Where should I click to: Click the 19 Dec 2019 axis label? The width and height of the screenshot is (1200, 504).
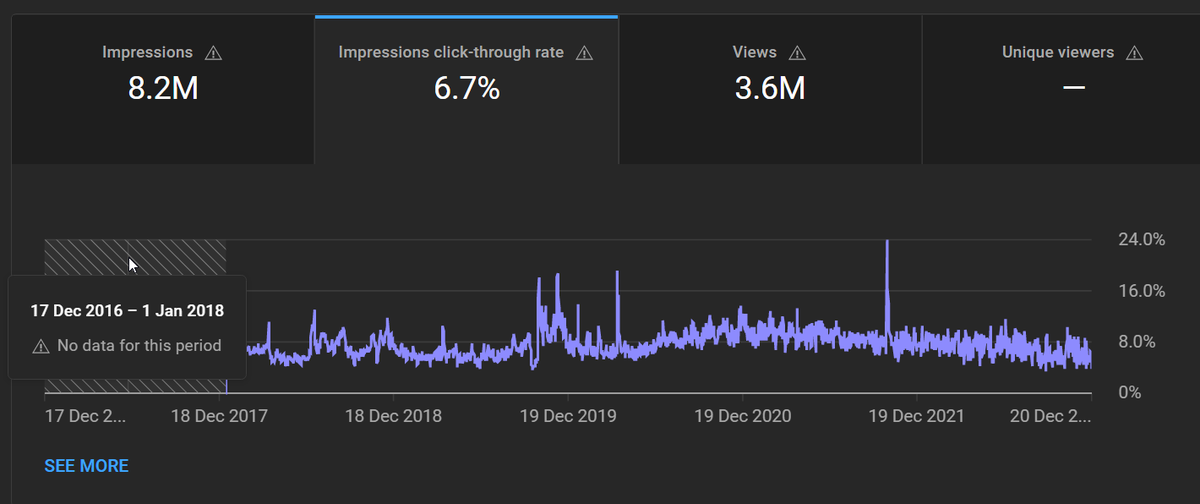pos(567,417)
